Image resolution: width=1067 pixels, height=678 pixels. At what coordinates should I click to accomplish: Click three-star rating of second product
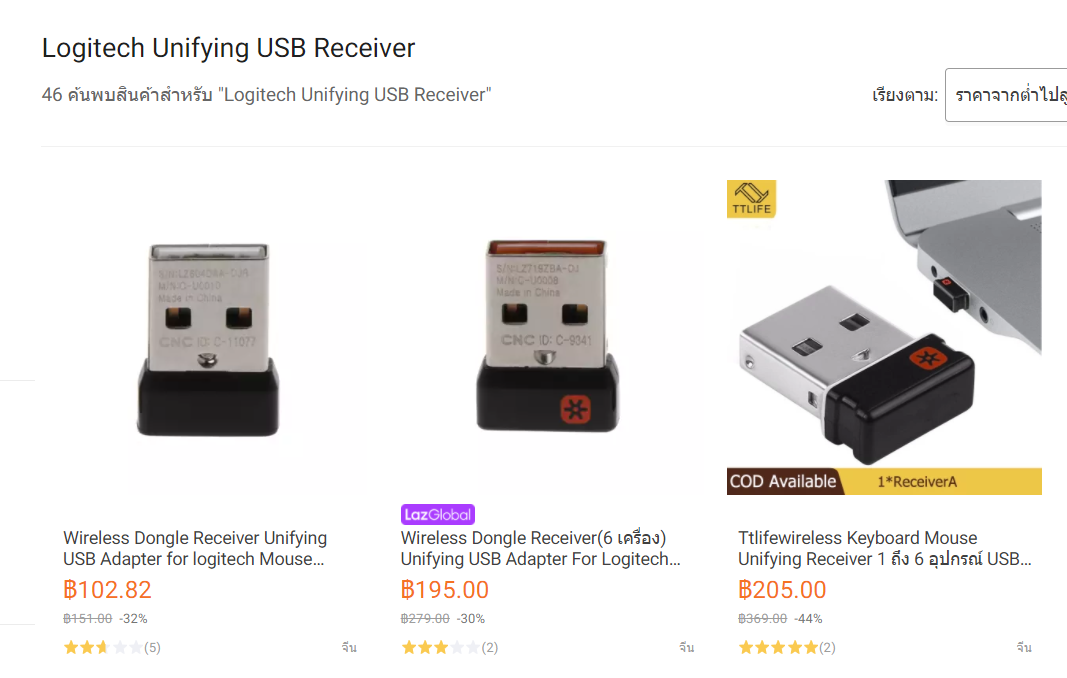click(449, 647)
